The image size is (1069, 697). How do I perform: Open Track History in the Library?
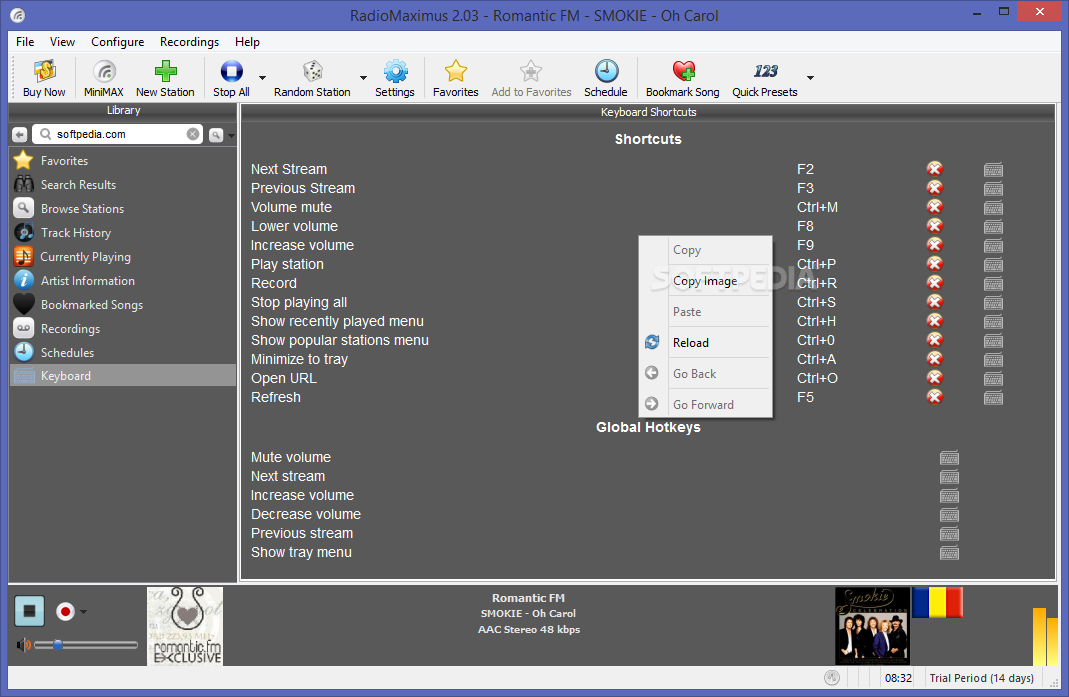123,233
